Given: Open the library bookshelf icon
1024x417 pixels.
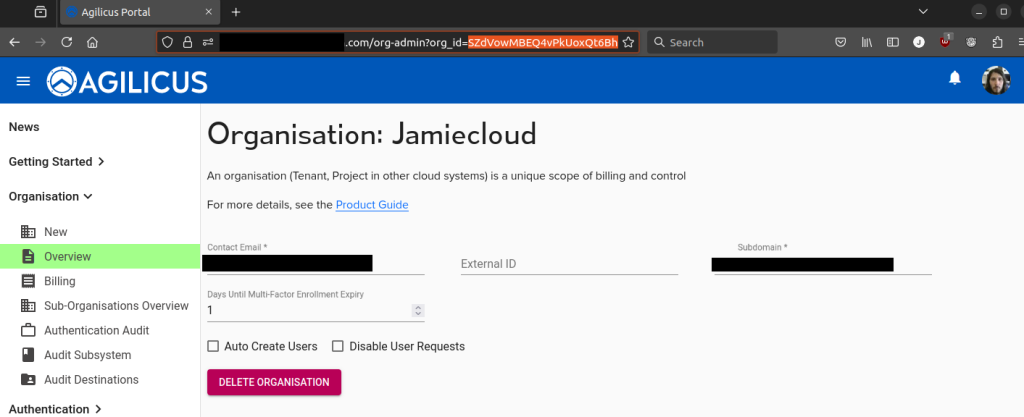Looking at the screenshot, I should (867, 42).
